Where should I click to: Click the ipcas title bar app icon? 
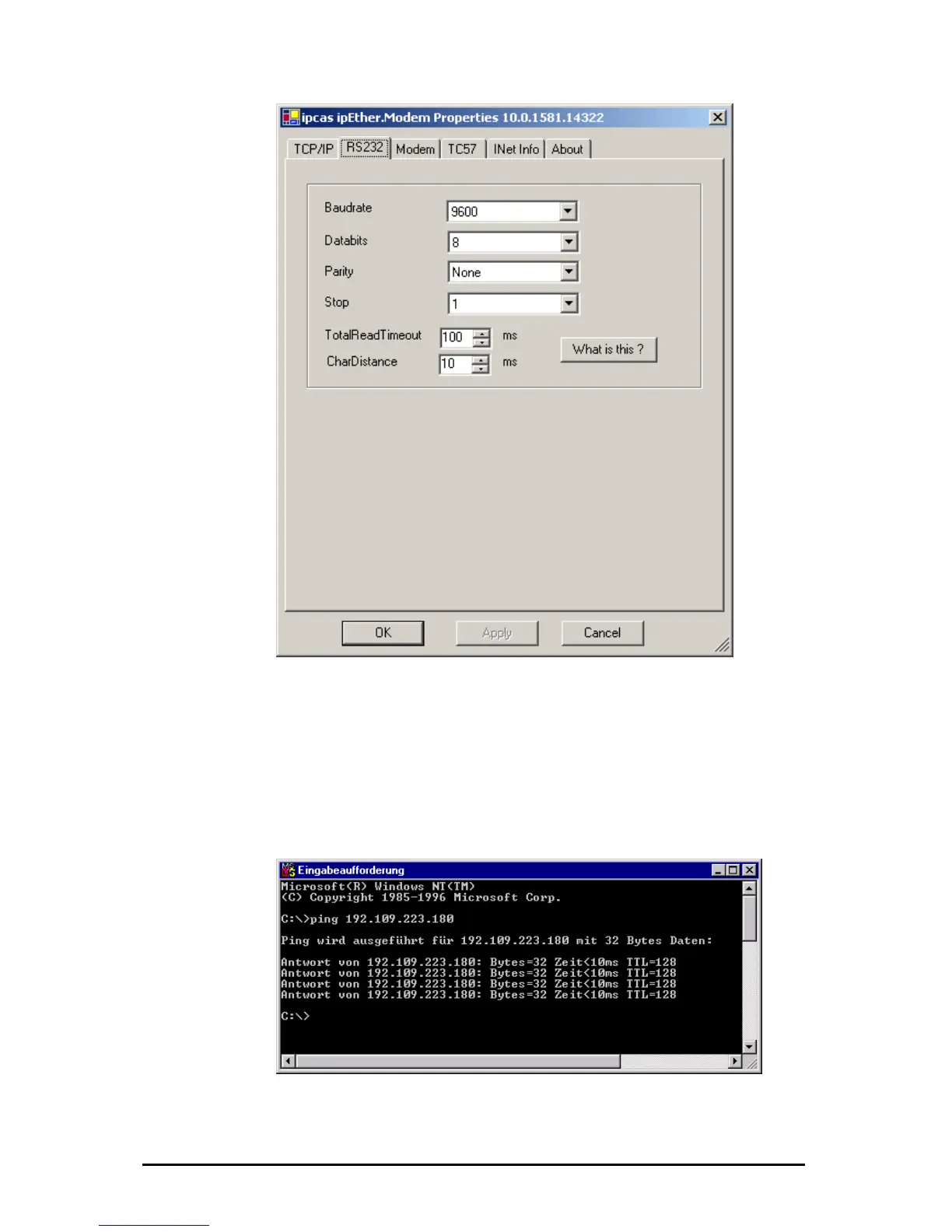(291, 117)
